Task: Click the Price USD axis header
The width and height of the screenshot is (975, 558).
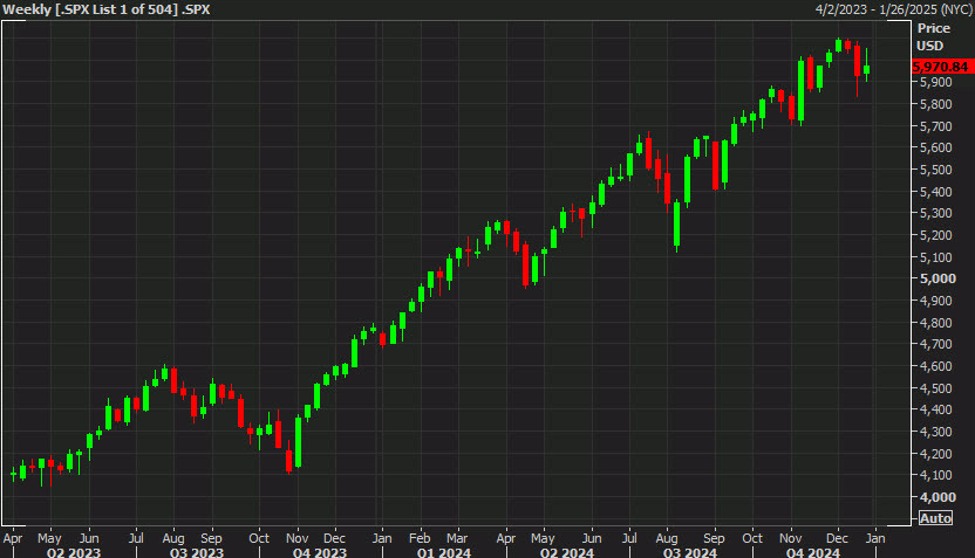Action: (x=933, y=37)
